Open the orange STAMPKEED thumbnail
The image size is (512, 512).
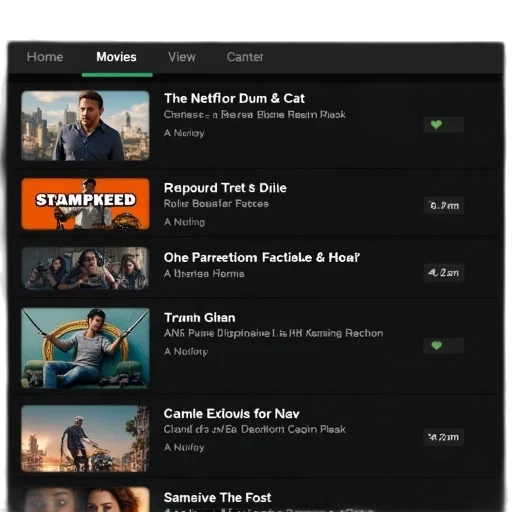click(85, 204)
